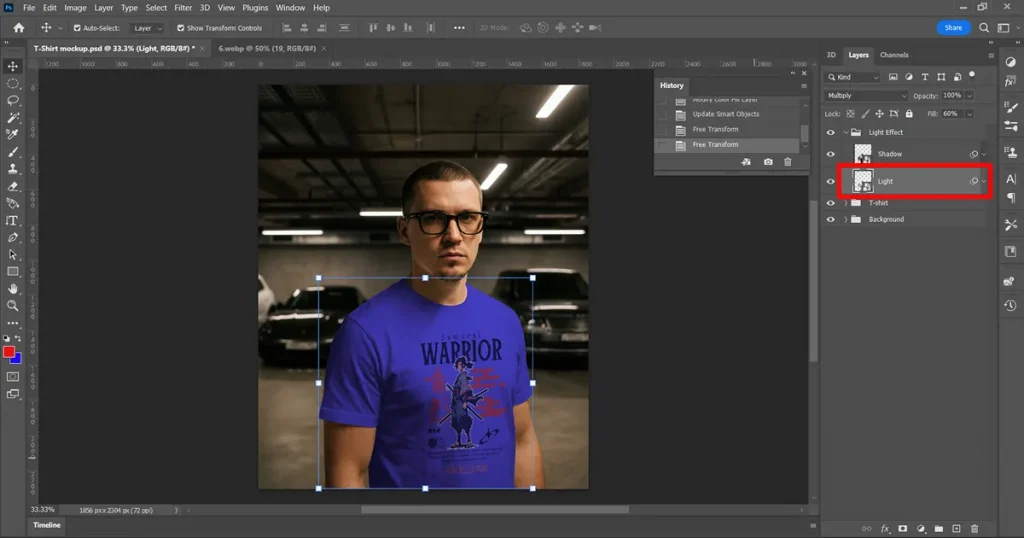Select the Lasso tool
This screenshot has height=538, width=1024.
[13, 101]
